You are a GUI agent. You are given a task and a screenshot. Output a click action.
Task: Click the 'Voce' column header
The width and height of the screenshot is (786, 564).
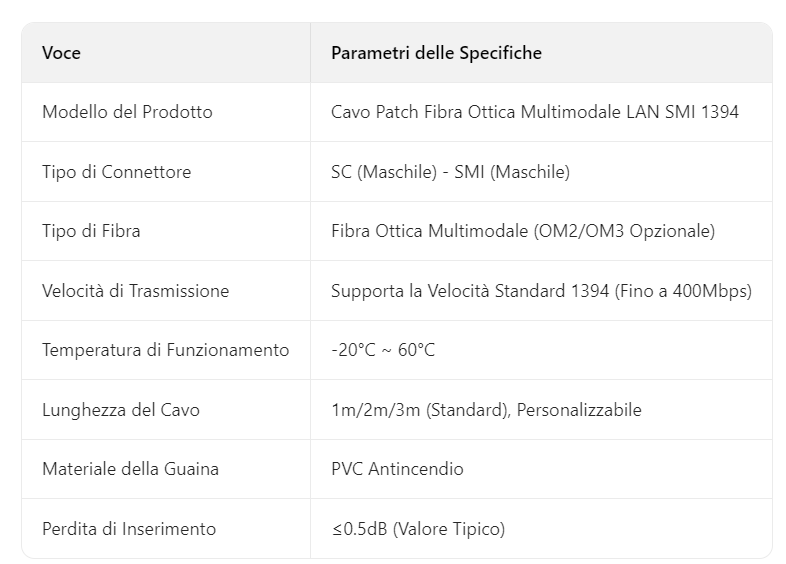click(x=61, y=53)
